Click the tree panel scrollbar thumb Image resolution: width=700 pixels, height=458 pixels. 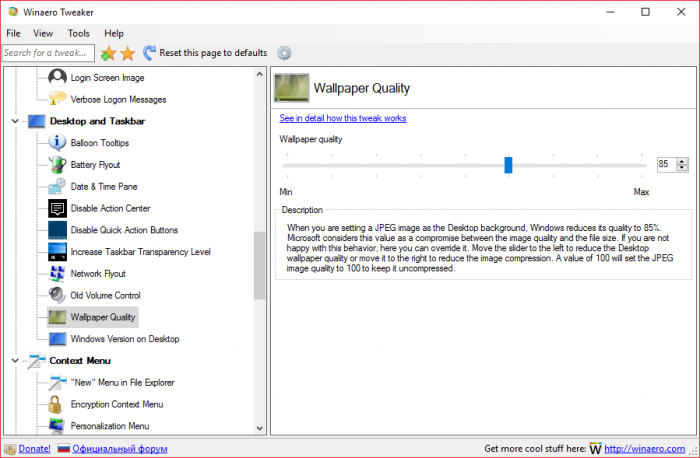(x=260, y=265)
